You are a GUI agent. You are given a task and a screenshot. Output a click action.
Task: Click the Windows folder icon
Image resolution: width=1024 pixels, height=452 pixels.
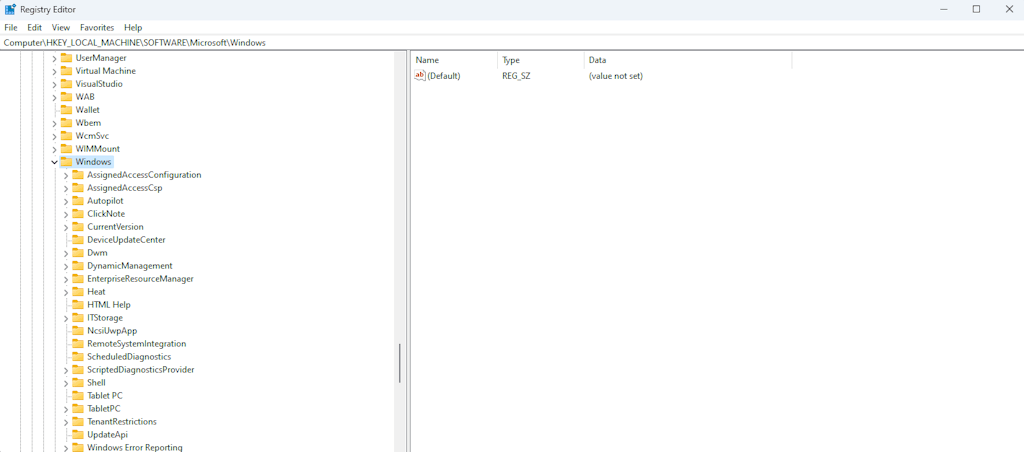click(x=66, y=161)
